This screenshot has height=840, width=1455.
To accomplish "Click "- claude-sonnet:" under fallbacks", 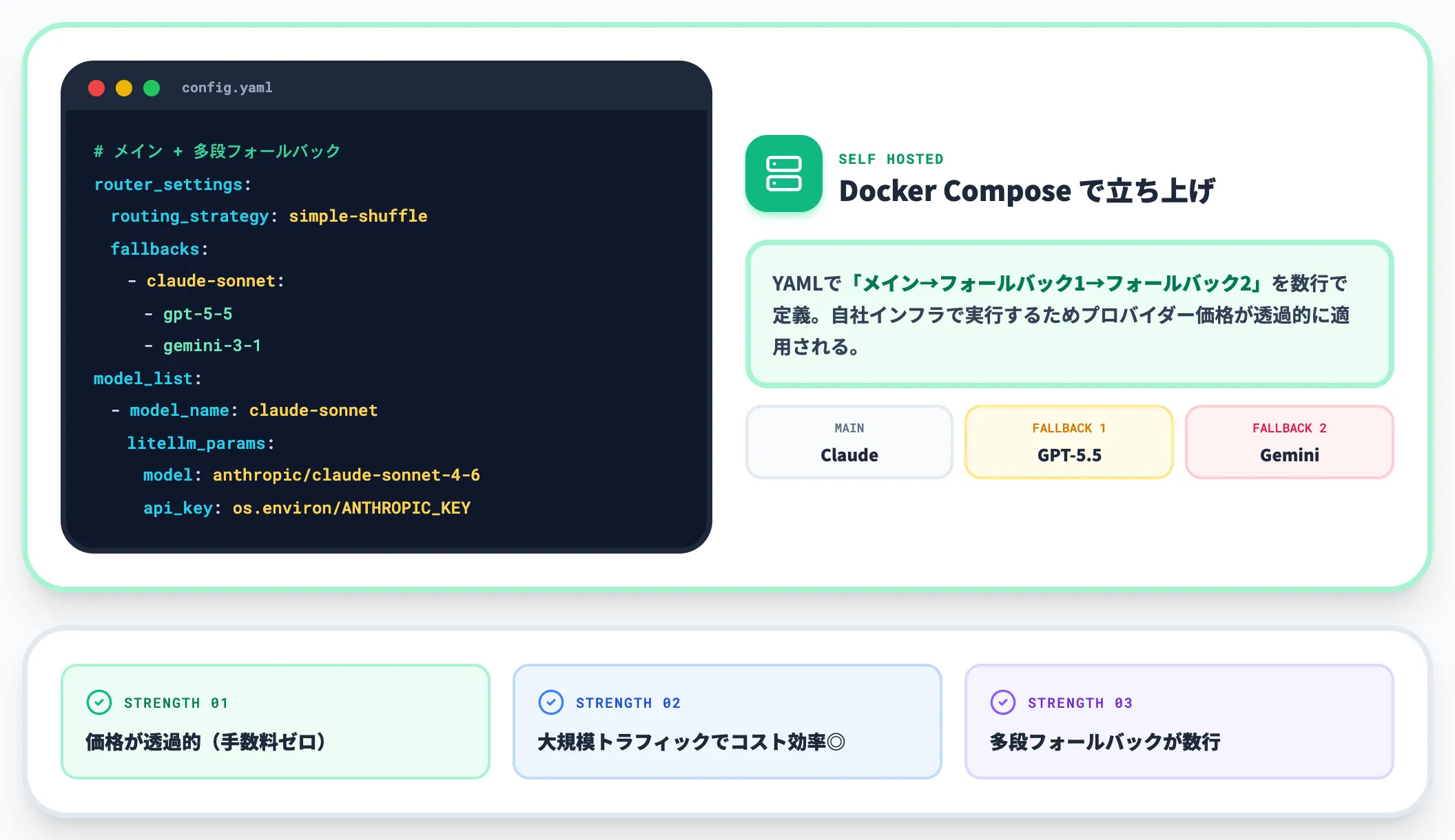I will tap(206, 281).
